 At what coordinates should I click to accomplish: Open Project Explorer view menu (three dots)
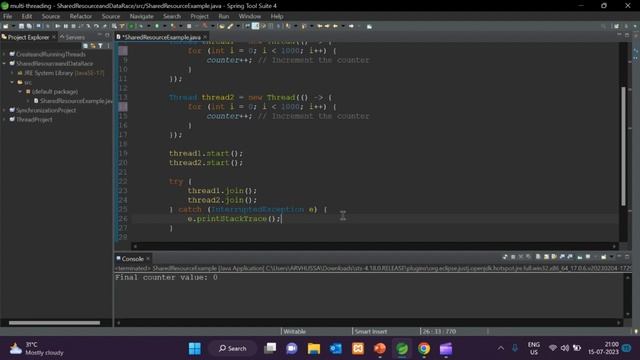[x=108, y=46]
